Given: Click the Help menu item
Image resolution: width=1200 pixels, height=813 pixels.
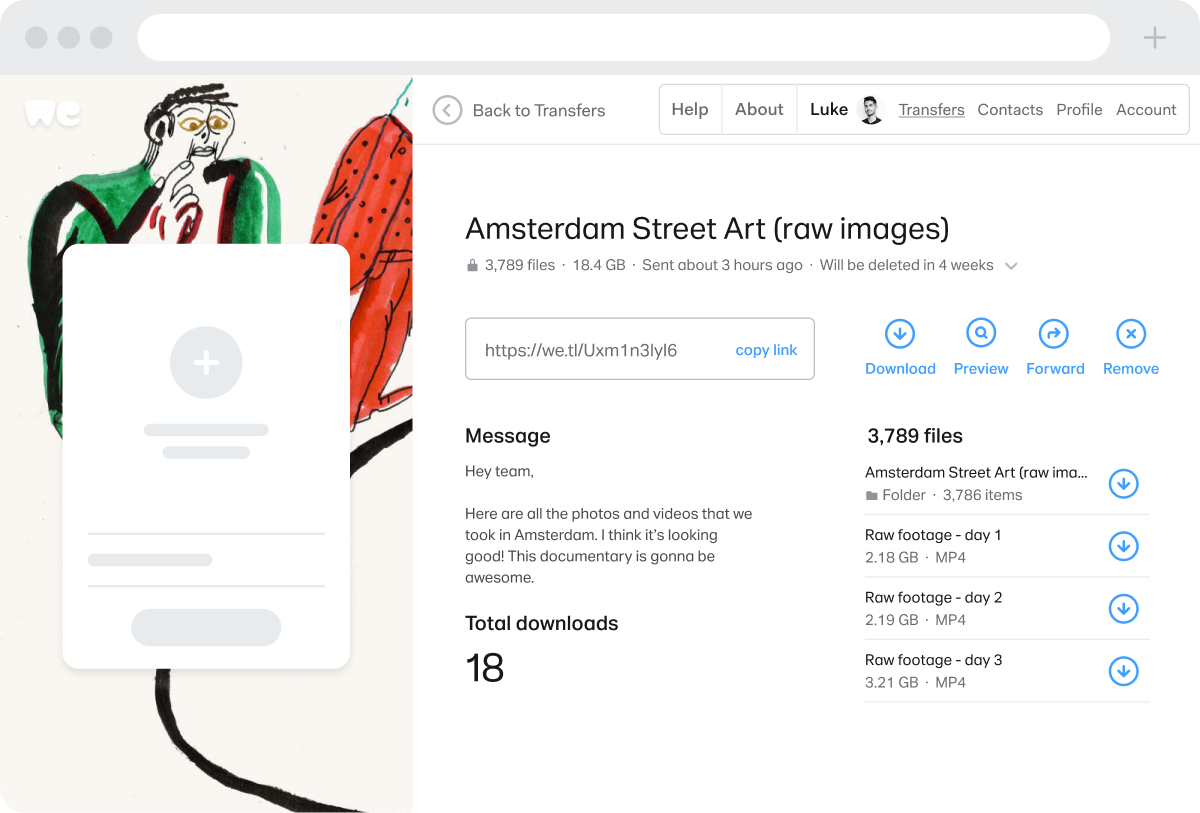Looking at the screenshot, I should click(x=690, y=110).
